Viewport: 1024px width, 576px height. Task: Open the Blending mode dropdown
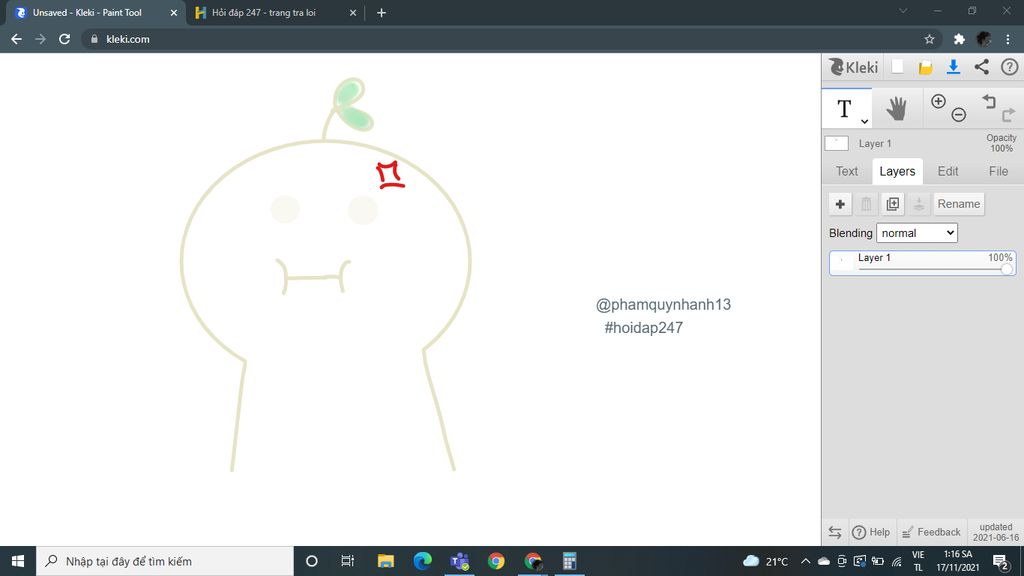pos(917,232)
